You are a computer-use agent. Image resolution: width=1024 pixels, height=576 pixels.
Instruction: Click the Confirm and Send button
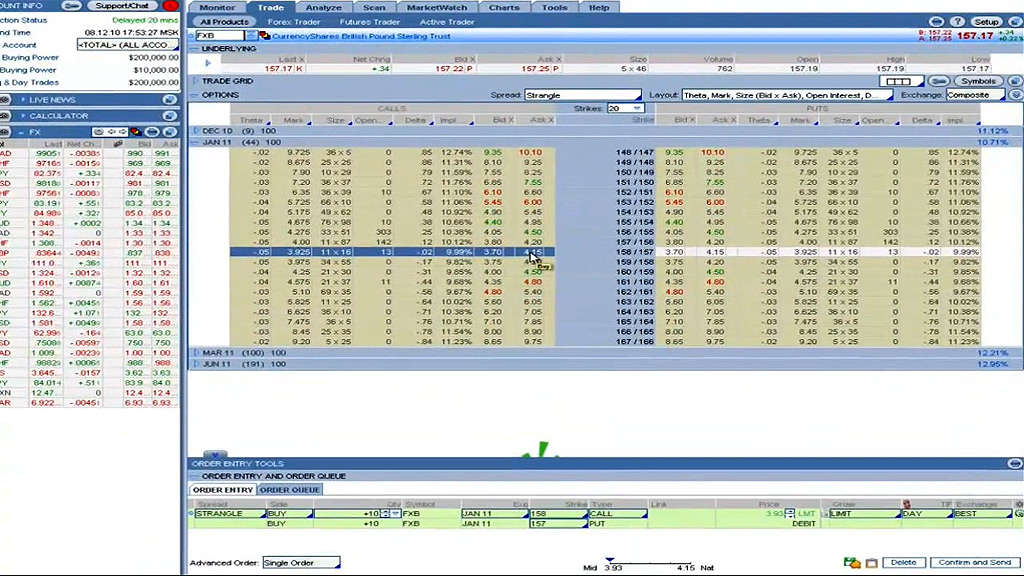(x=974, y=563)
